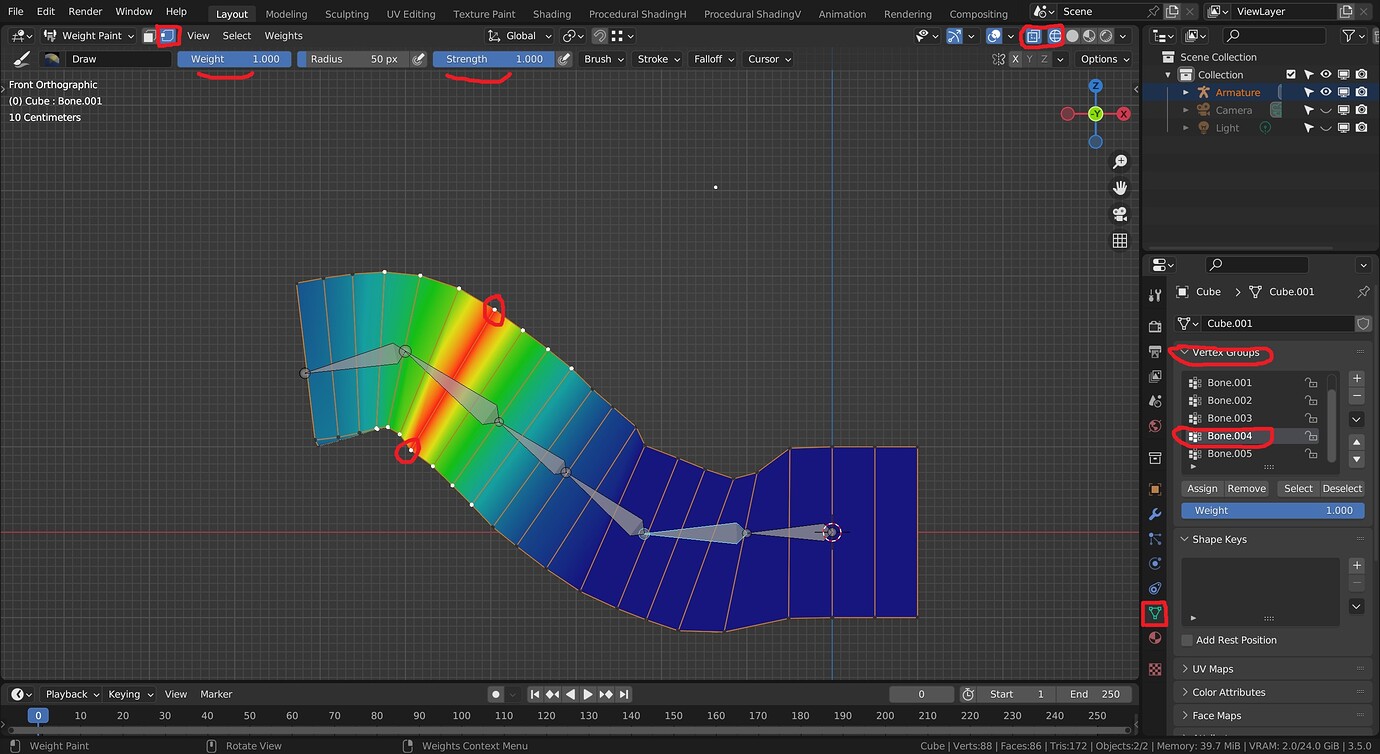Viewport: 1380px width, 754px height.
Task: Open the Object Data Properties tab
Action: coord(1155,614)
